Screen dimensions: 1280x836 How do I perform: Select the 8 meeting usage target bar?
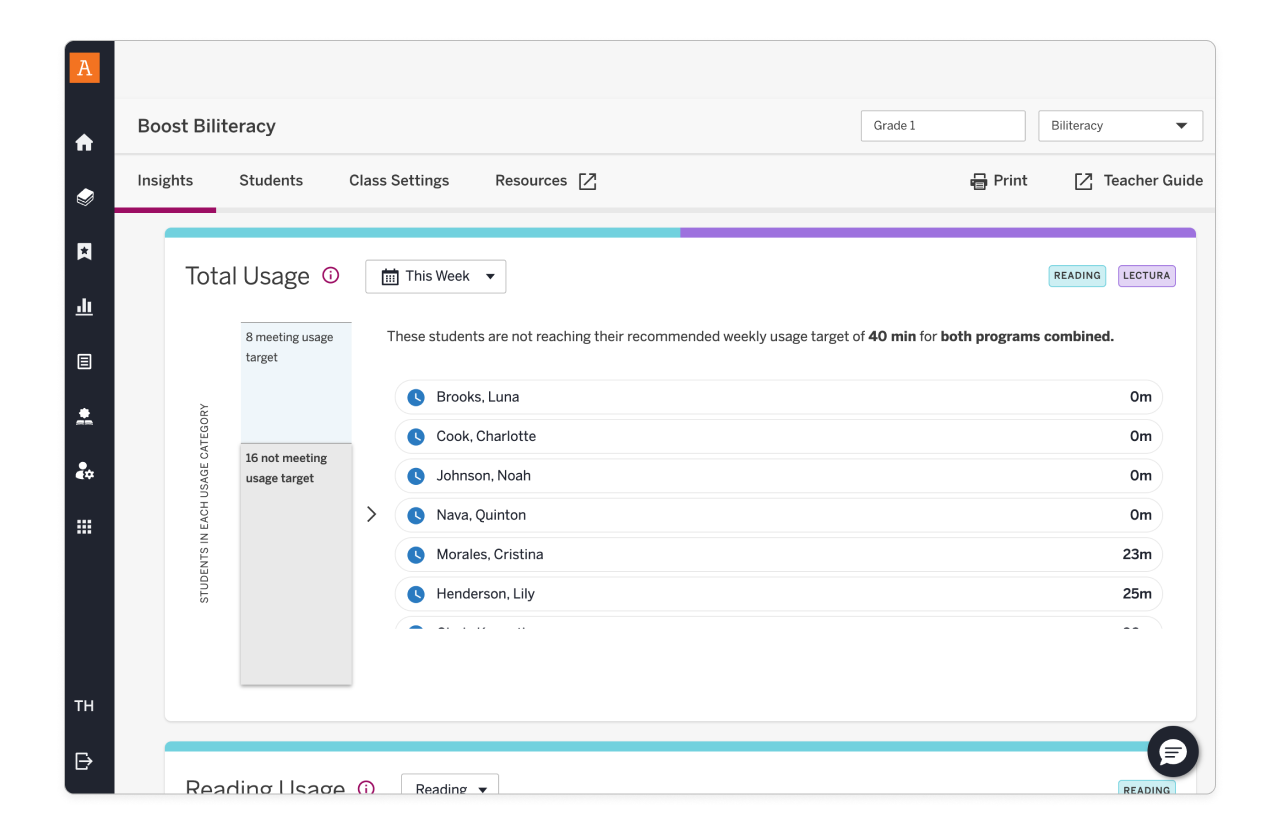coord(296,382)
